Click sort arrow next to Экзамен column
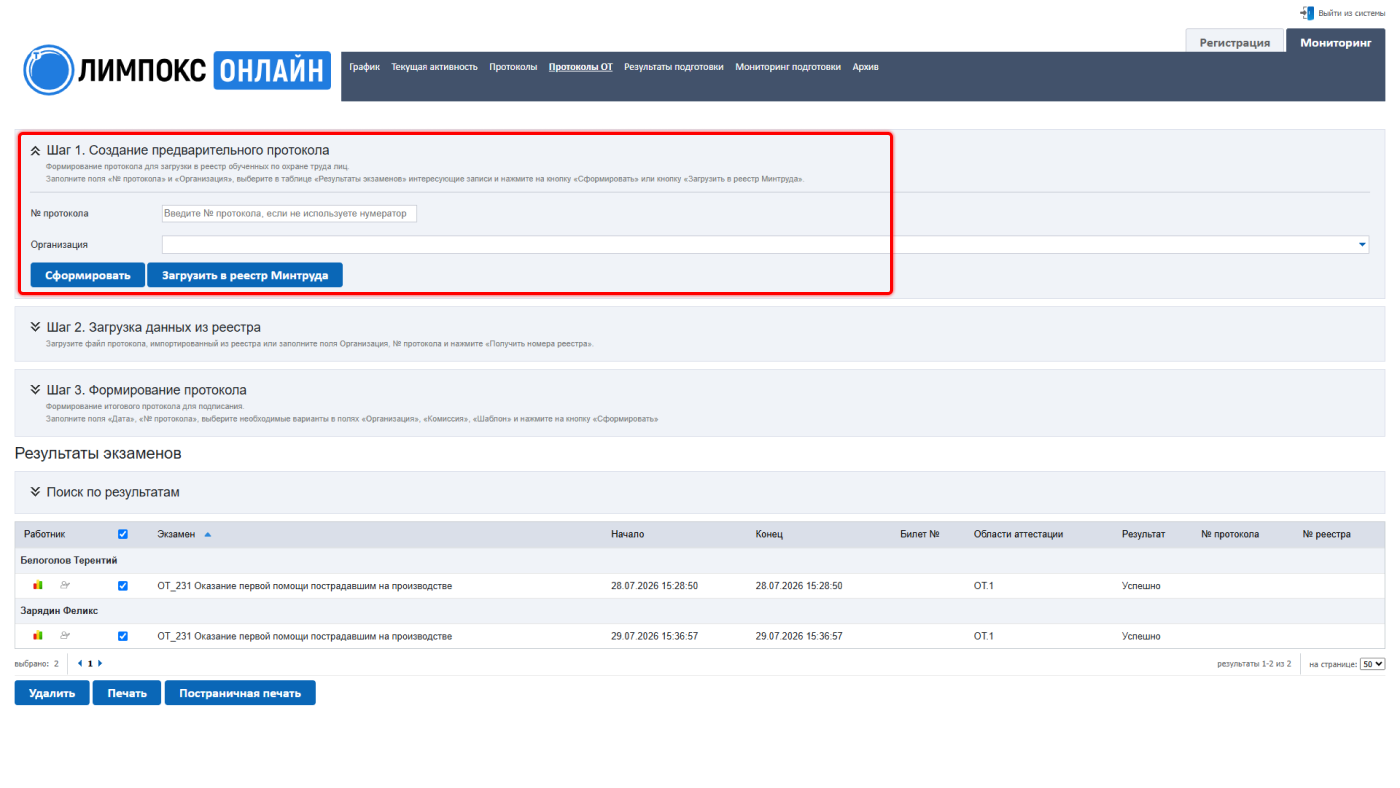Screen dimensions: 1400x788 tap(208, 535)
